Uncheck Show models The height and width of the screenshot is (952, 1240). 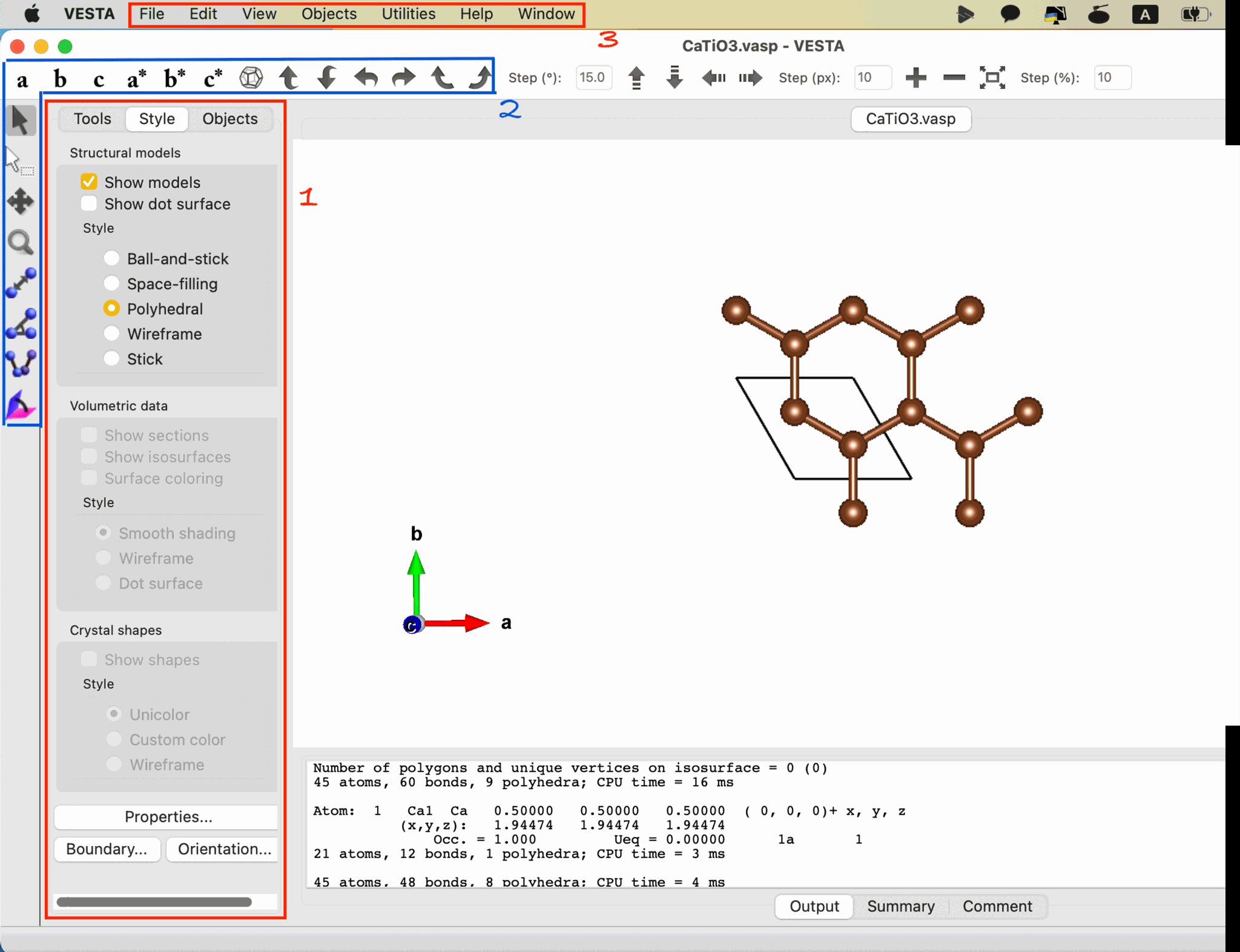(x=89, y=182)
